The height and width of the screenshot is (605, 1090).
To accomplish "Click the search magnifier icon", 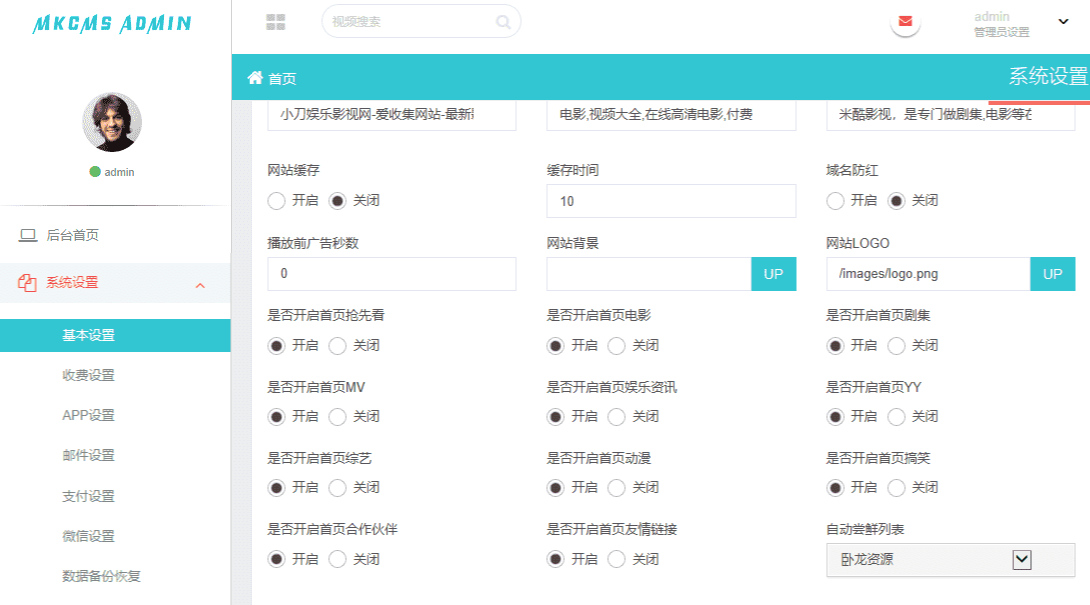I will pyautogui.click(x=503, y=21).
